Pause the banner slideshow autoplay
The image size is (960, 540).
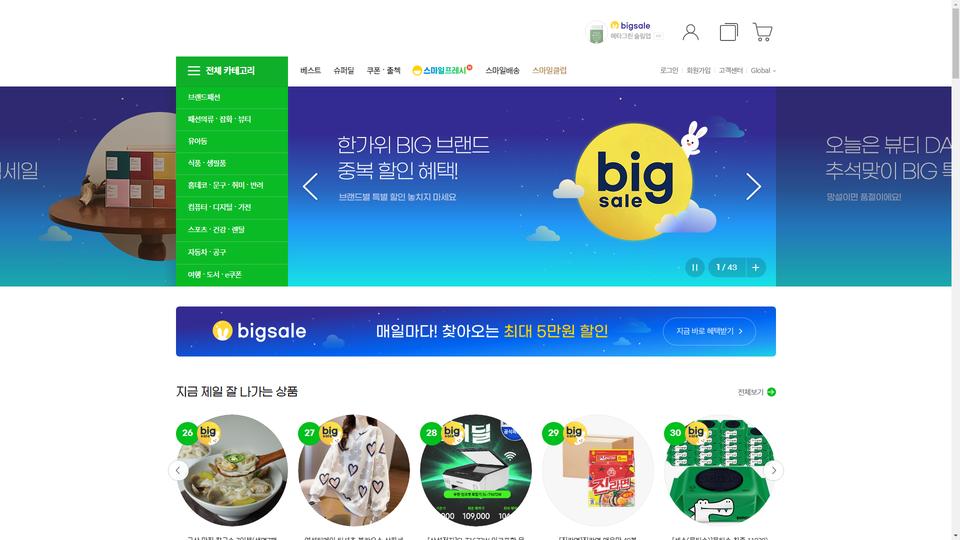694,268
